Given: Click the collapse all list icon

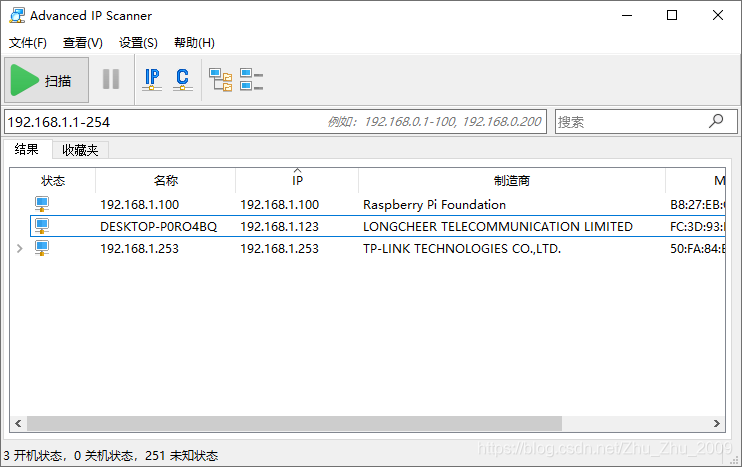Looking at the screenshot, I should pos(251,79).
